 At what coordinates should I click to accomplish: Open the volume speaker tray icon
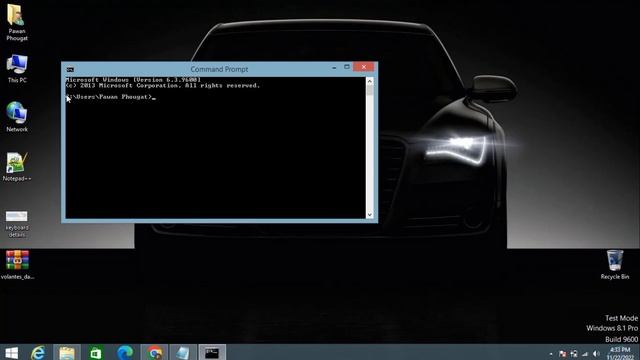[596, 354]
